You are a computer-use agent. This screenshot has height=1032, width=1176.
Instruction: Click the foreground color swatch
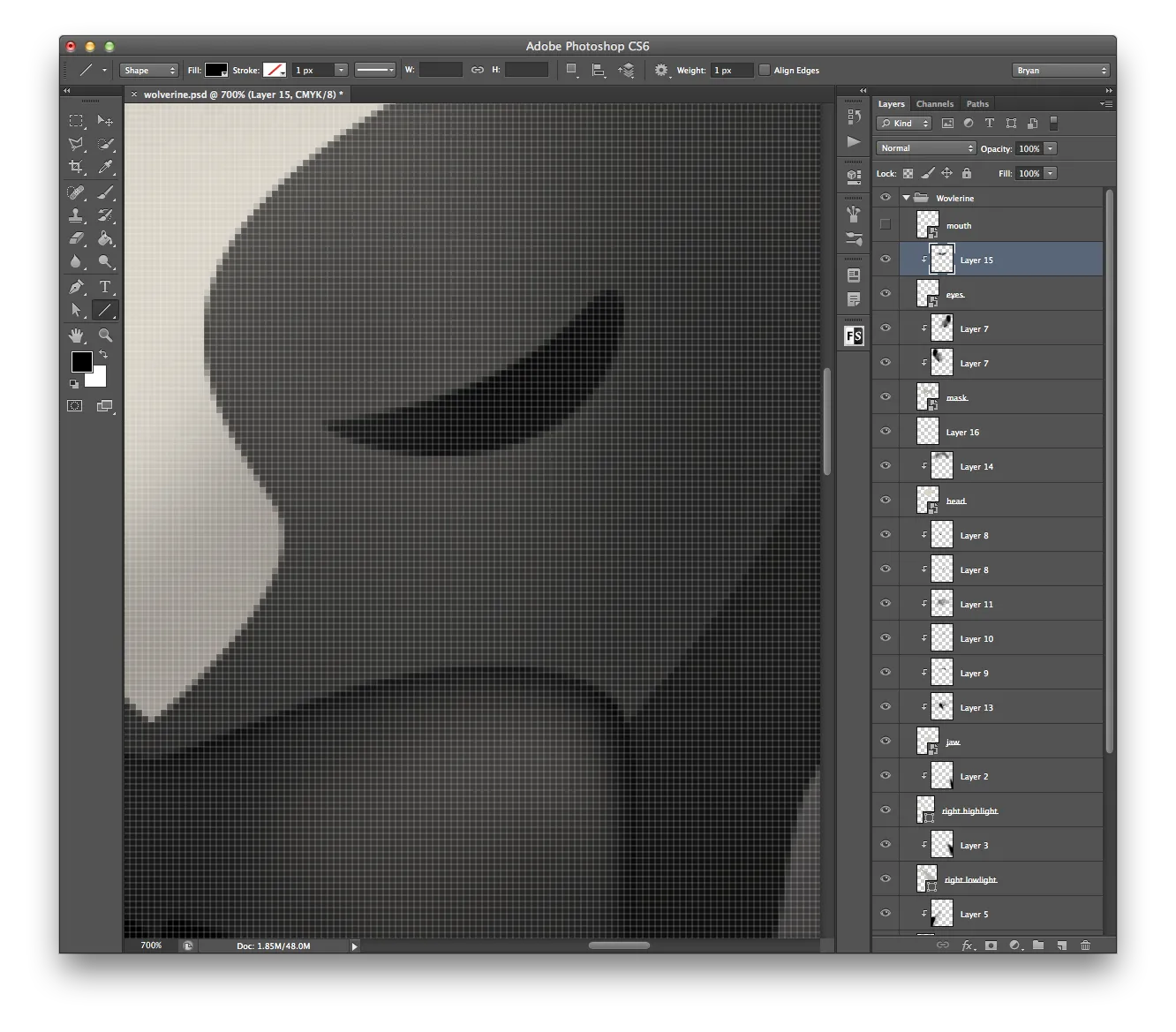[81, 361]
